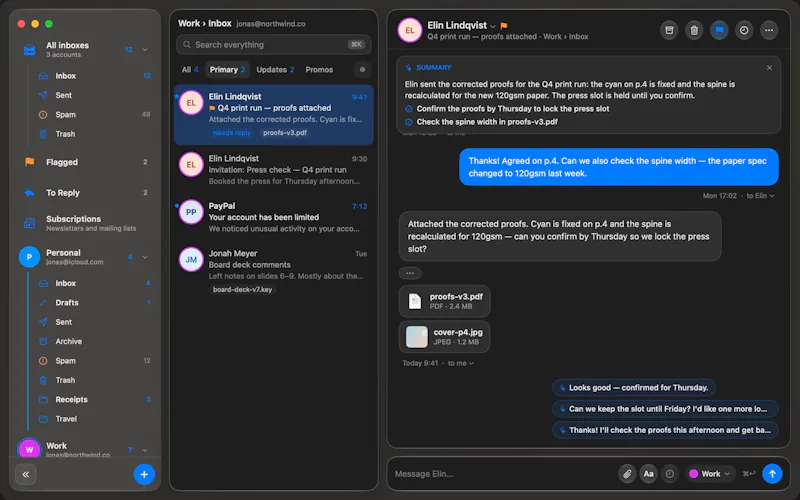Click the Personal account avatar P

(x=29, y=257)
